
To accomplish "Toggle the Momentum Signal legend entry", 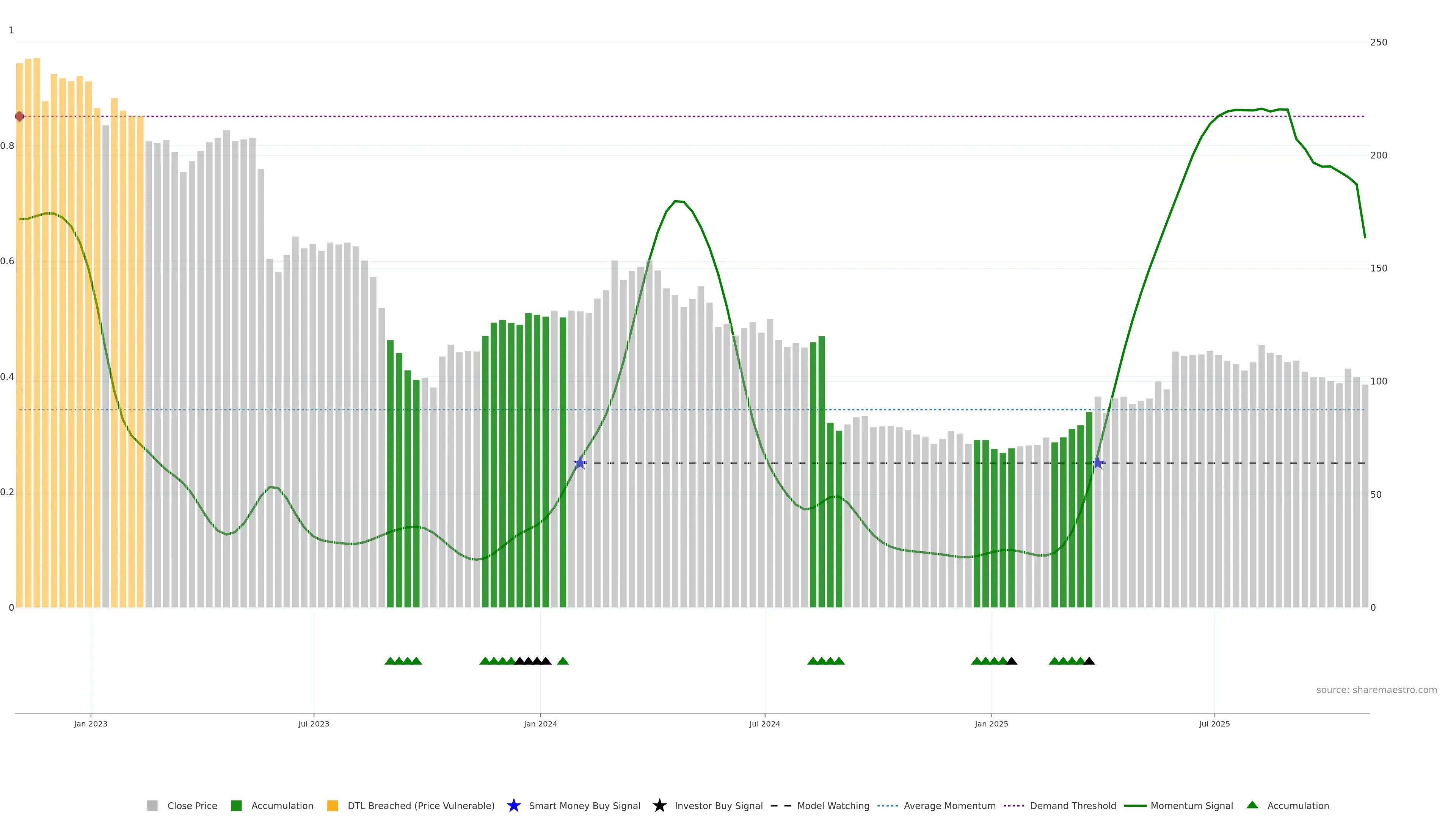I will (x=1191, y=805).
